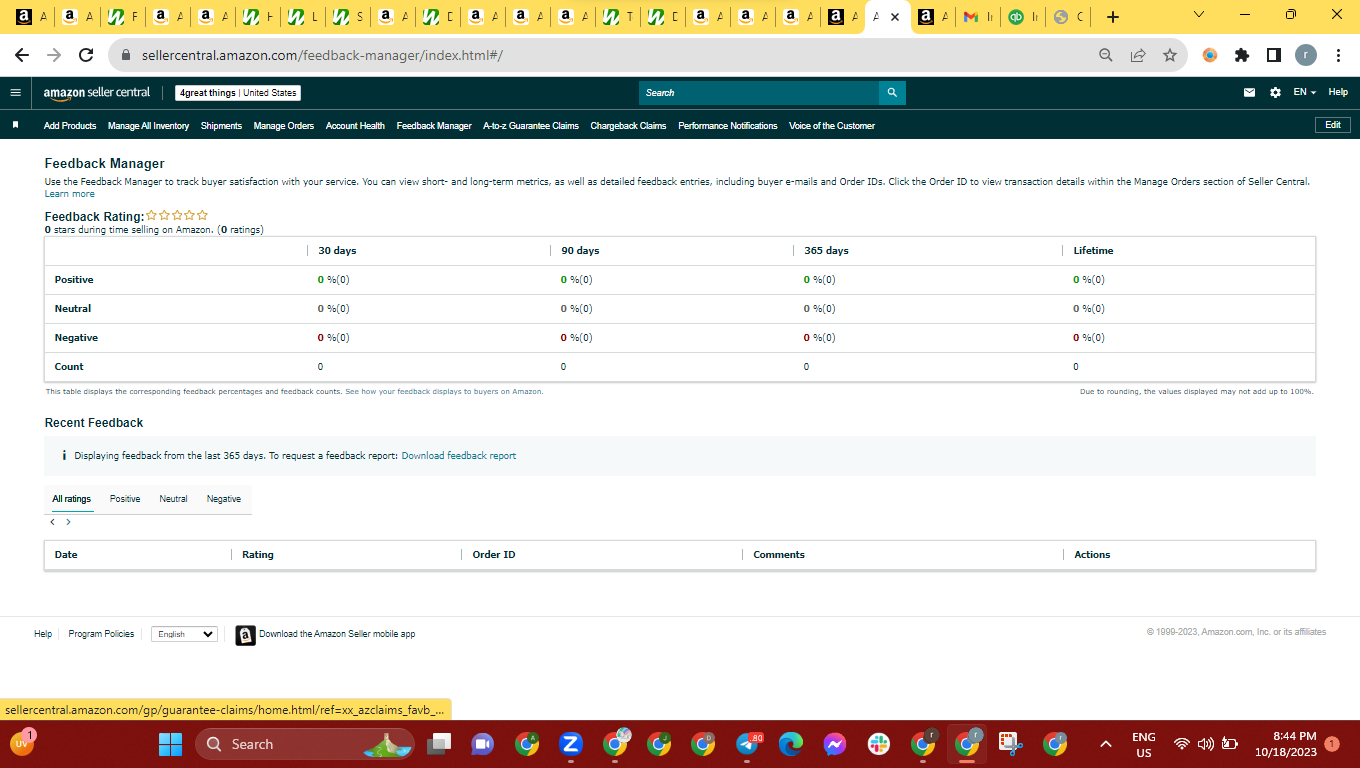
Task: Expand the browser tab search chevron
Action: tap(1200, 15)
